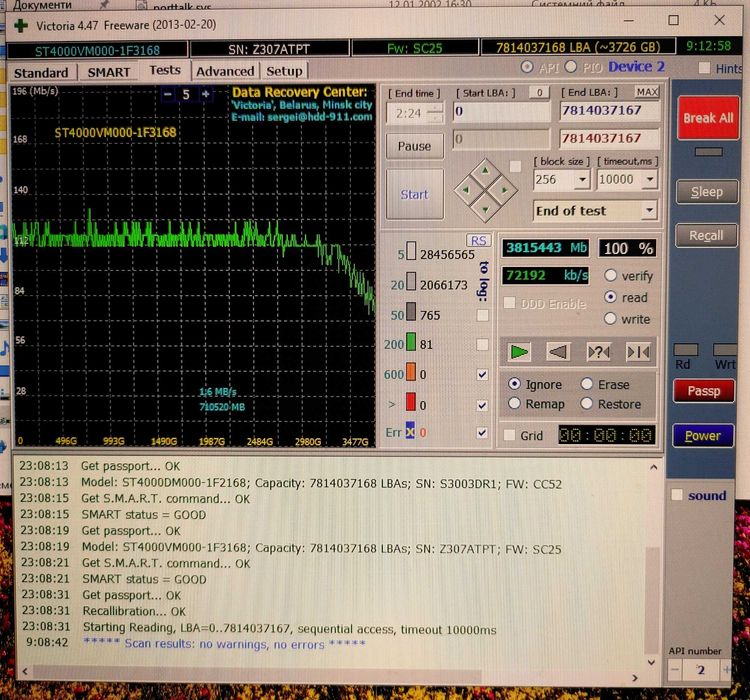Click the MAX end LBA button

647,92
